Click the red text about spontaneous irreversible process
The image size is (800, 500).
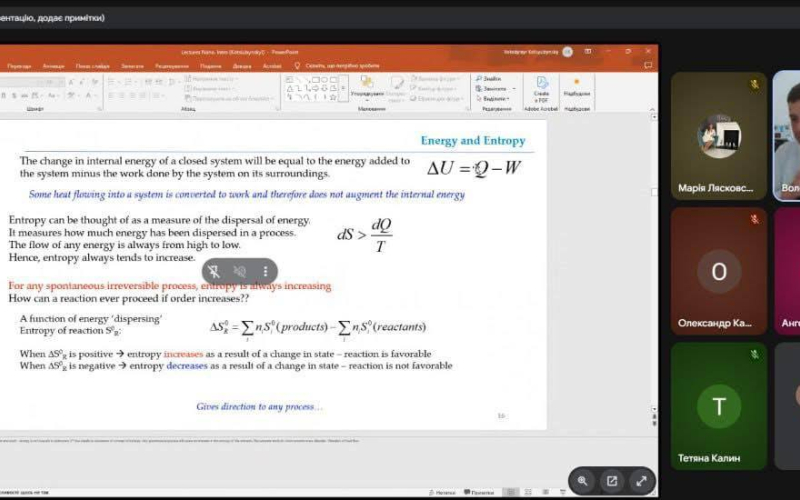[169, 286]
